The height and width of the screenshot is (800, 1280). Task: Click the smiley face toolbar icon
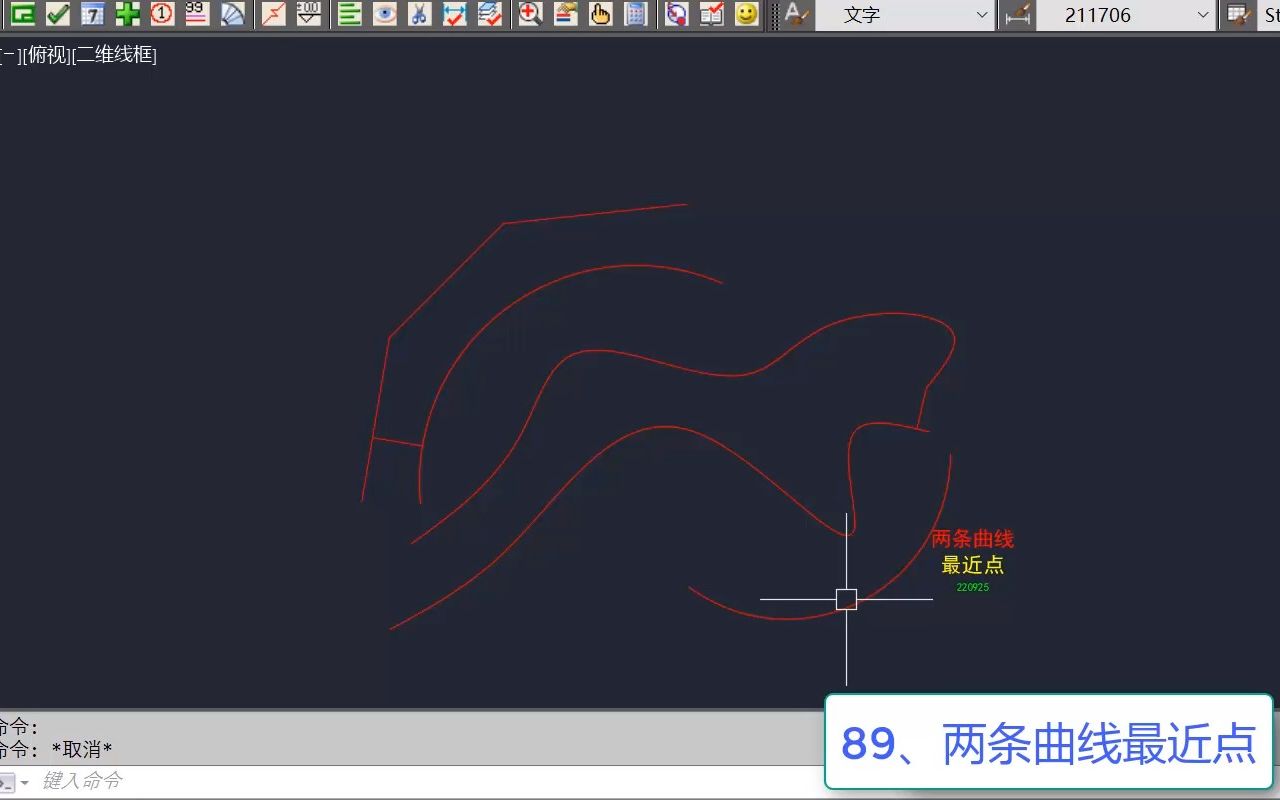745,15
